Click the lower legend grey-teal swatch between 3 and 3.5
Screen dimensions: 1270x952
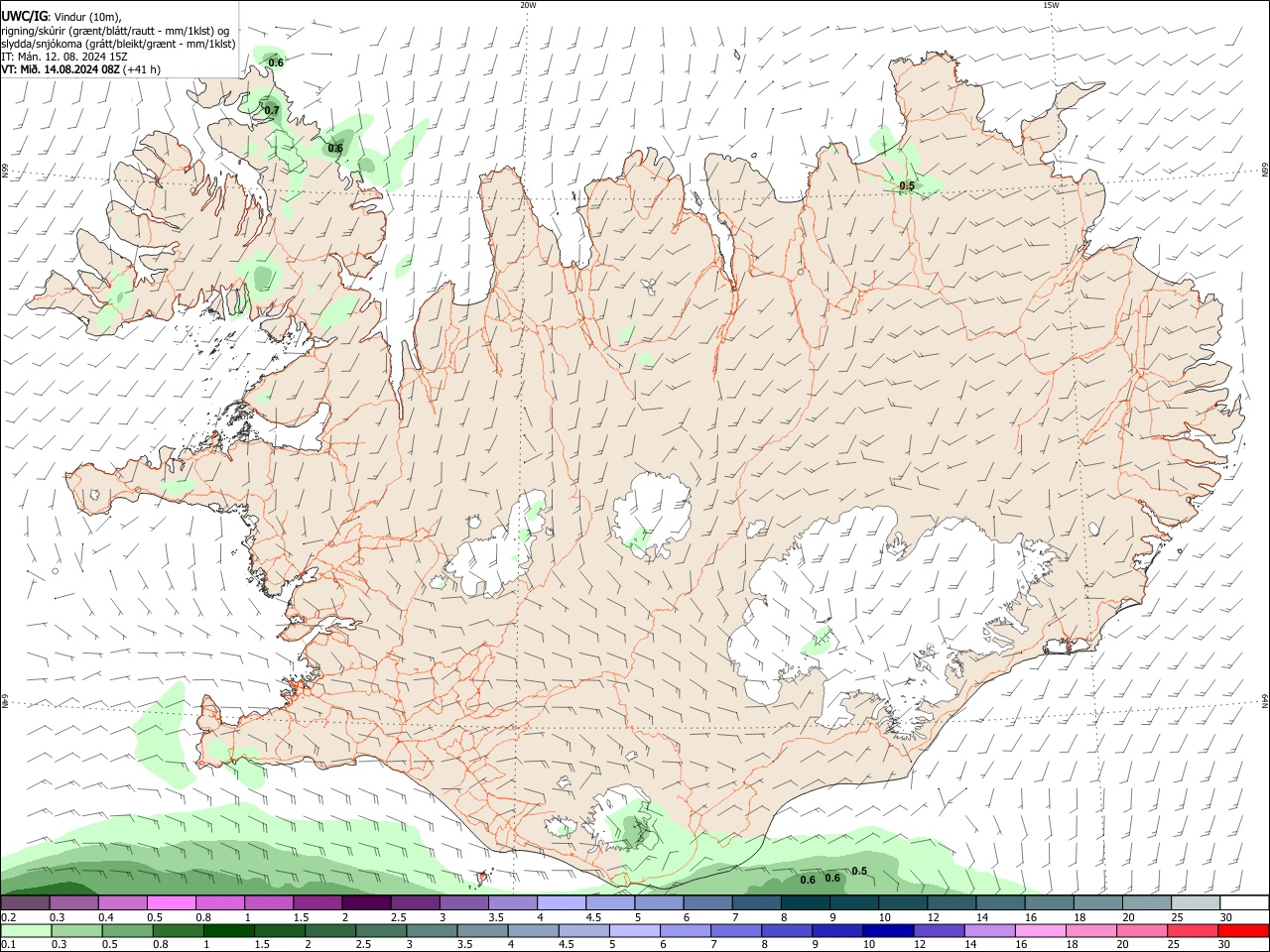pos(432,930)
